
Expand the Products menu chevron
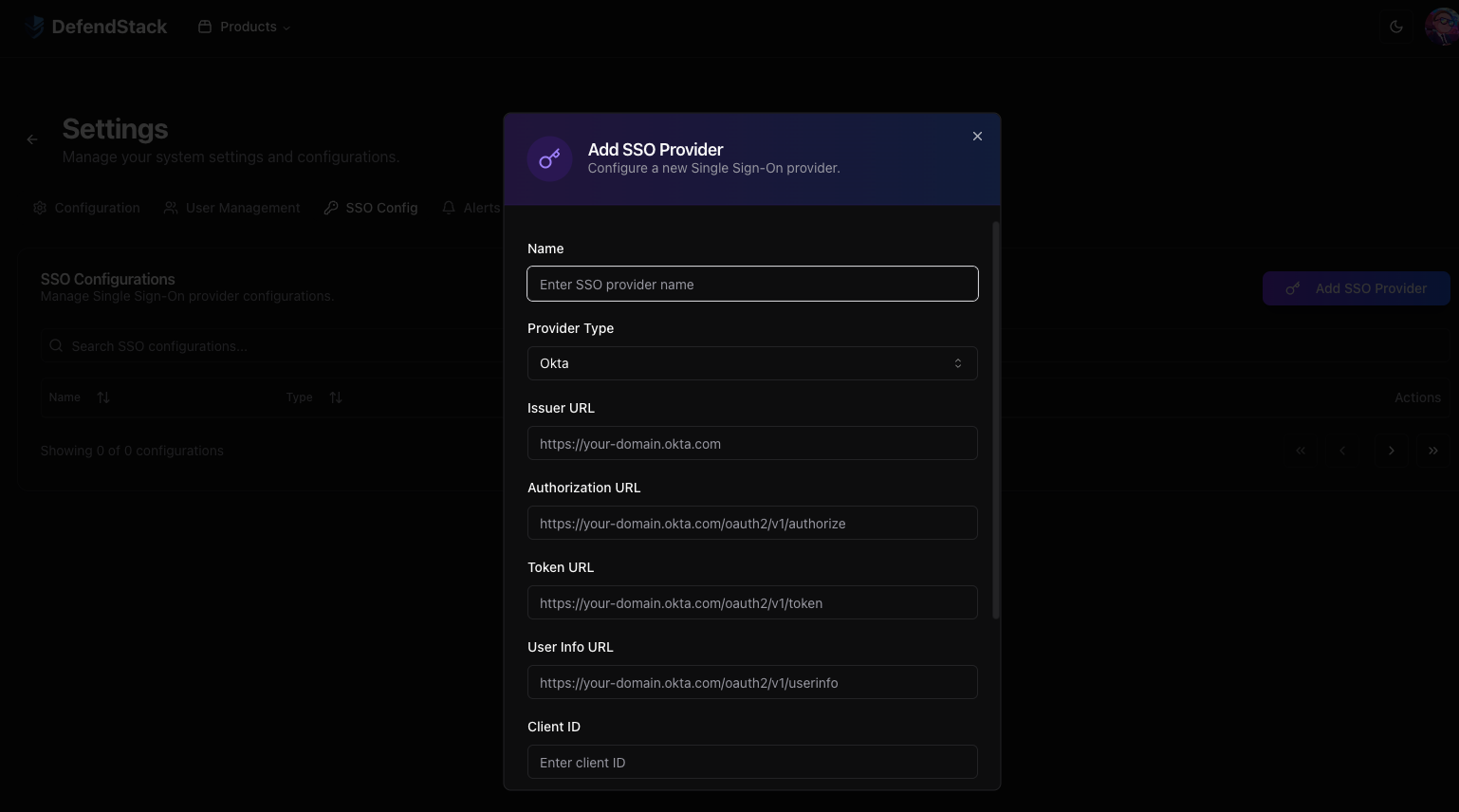[x=286, y=27]
